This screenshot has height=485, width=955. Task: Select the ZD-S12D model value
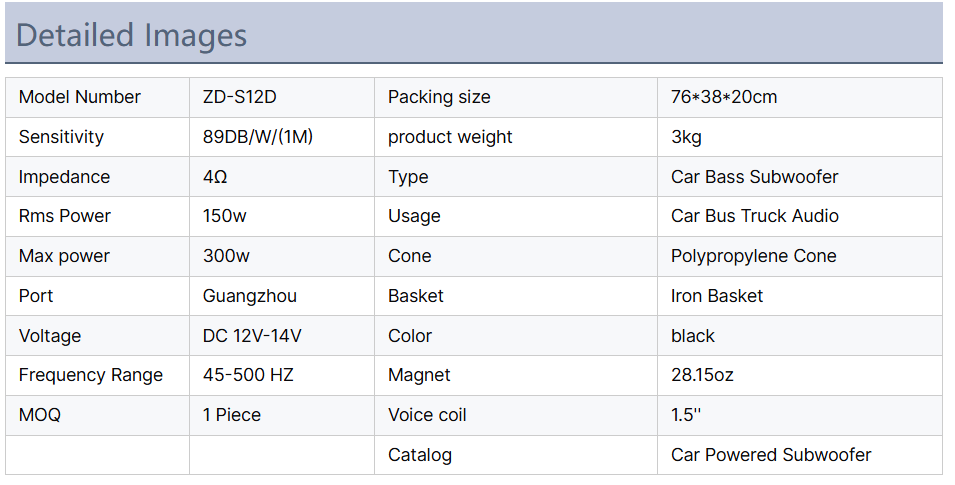point(241,97)
